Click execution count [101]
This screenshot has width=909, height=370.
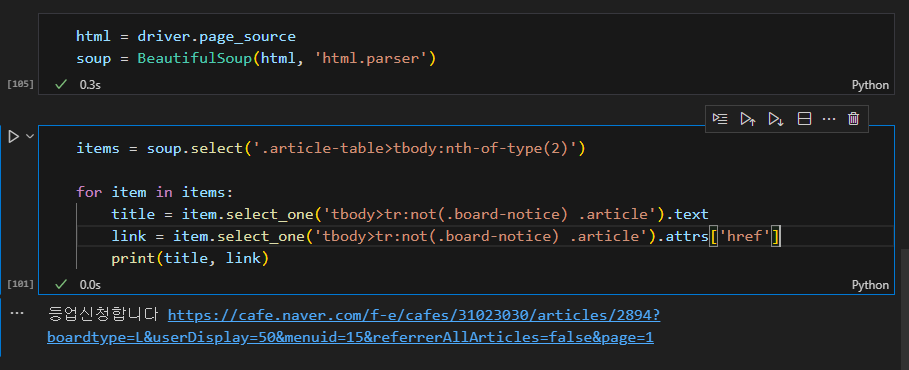(x=20, y=284)
